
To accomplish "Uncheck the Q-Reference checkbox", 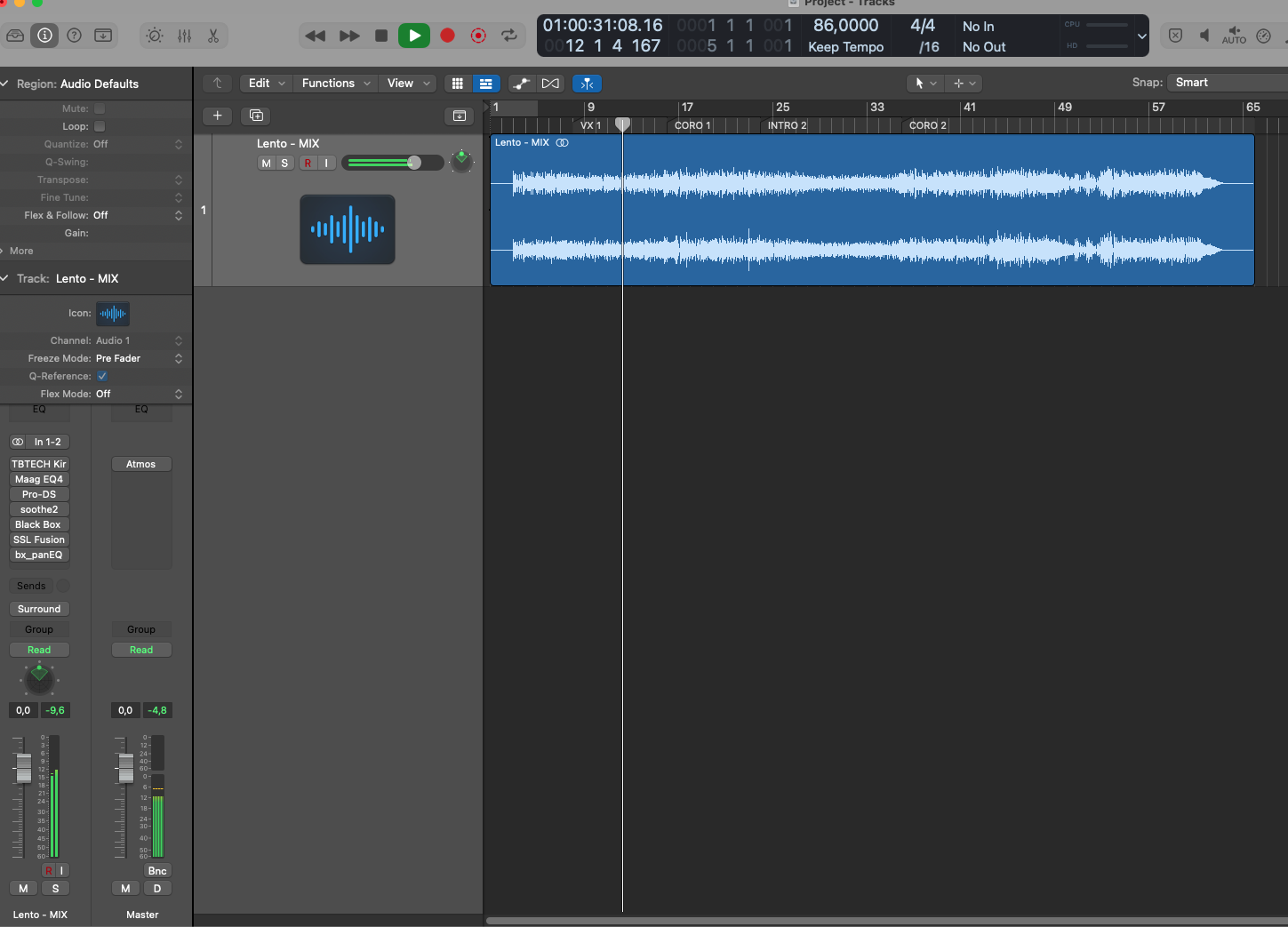I will point(102,376).
